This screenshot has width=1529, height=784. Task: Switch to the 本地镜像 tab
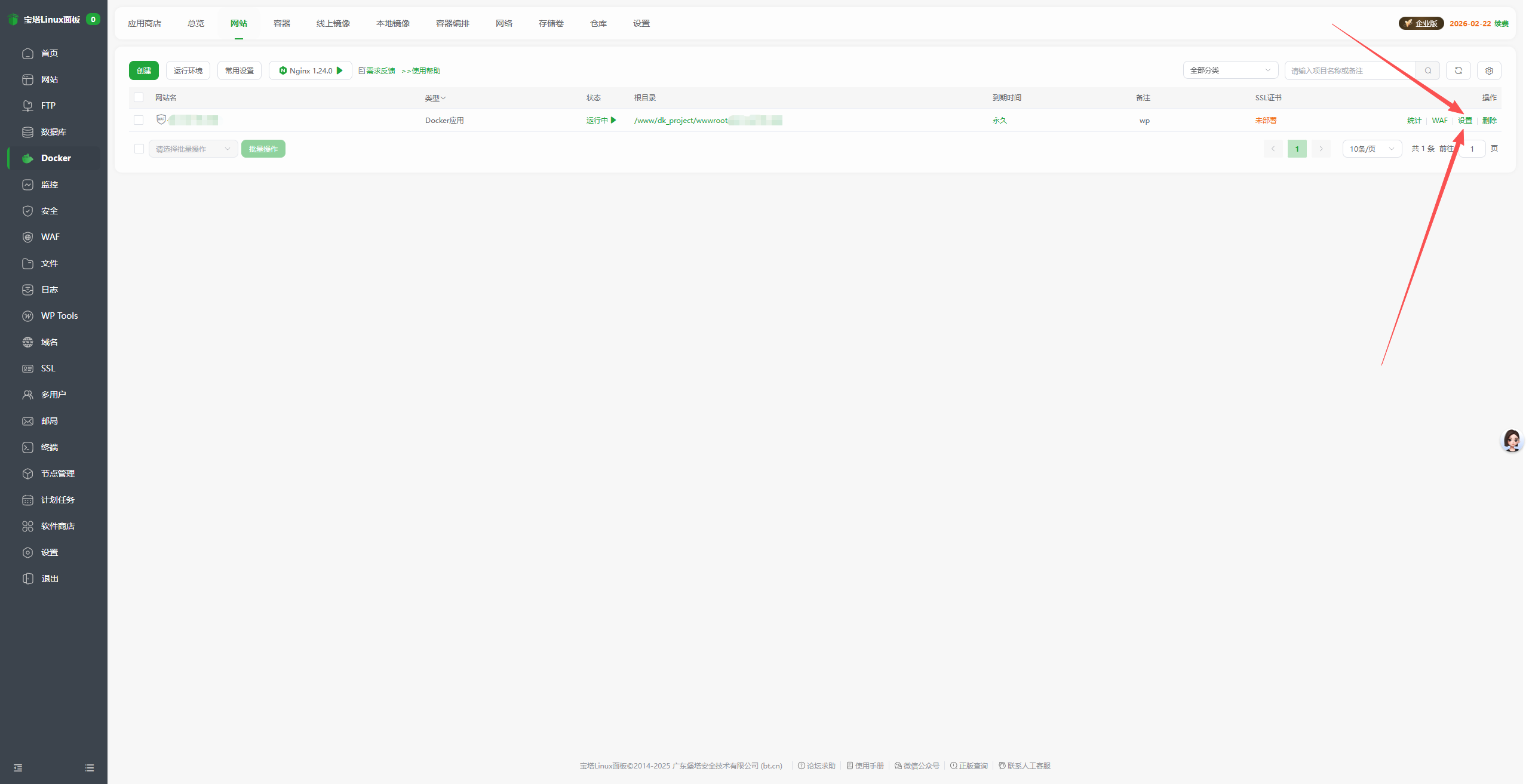pyautogui.click(x=392, y=23)
